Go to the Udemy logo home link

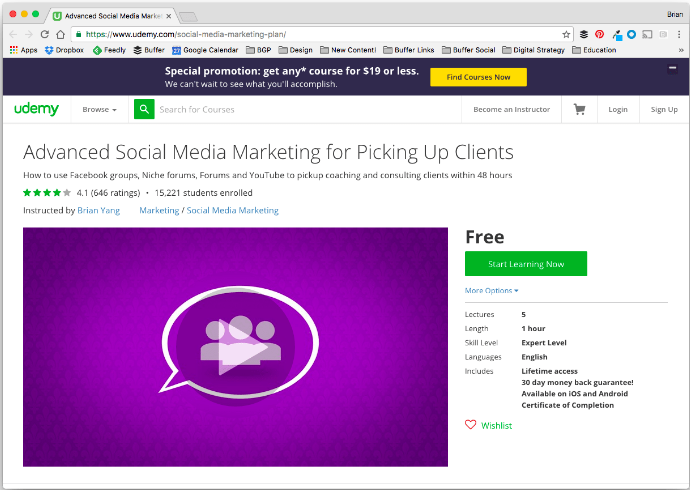click(x=37, y=109)
